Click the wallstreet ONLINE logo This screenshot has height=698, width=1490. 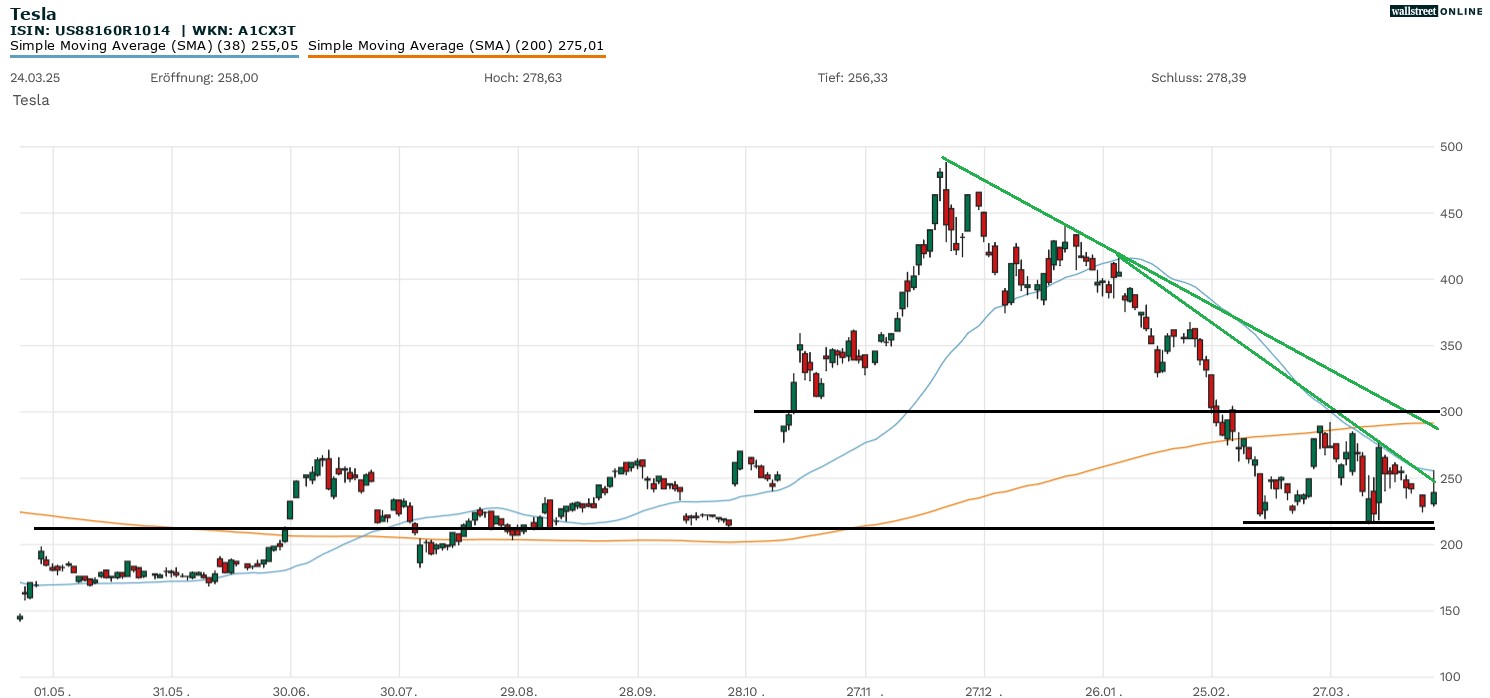click(1436, 11)
